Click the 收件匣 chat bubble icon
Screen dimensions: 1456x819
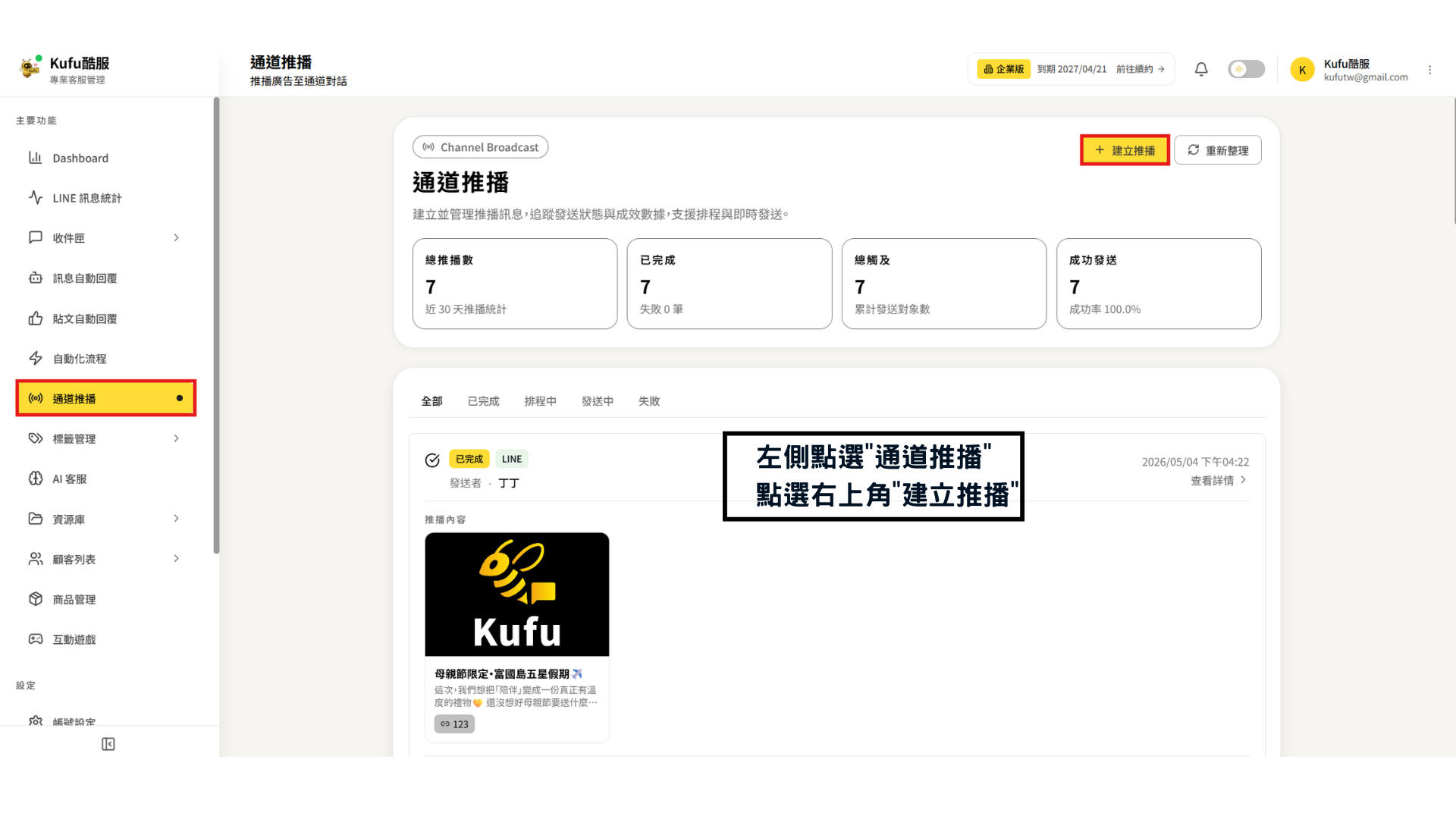[35, 237]
